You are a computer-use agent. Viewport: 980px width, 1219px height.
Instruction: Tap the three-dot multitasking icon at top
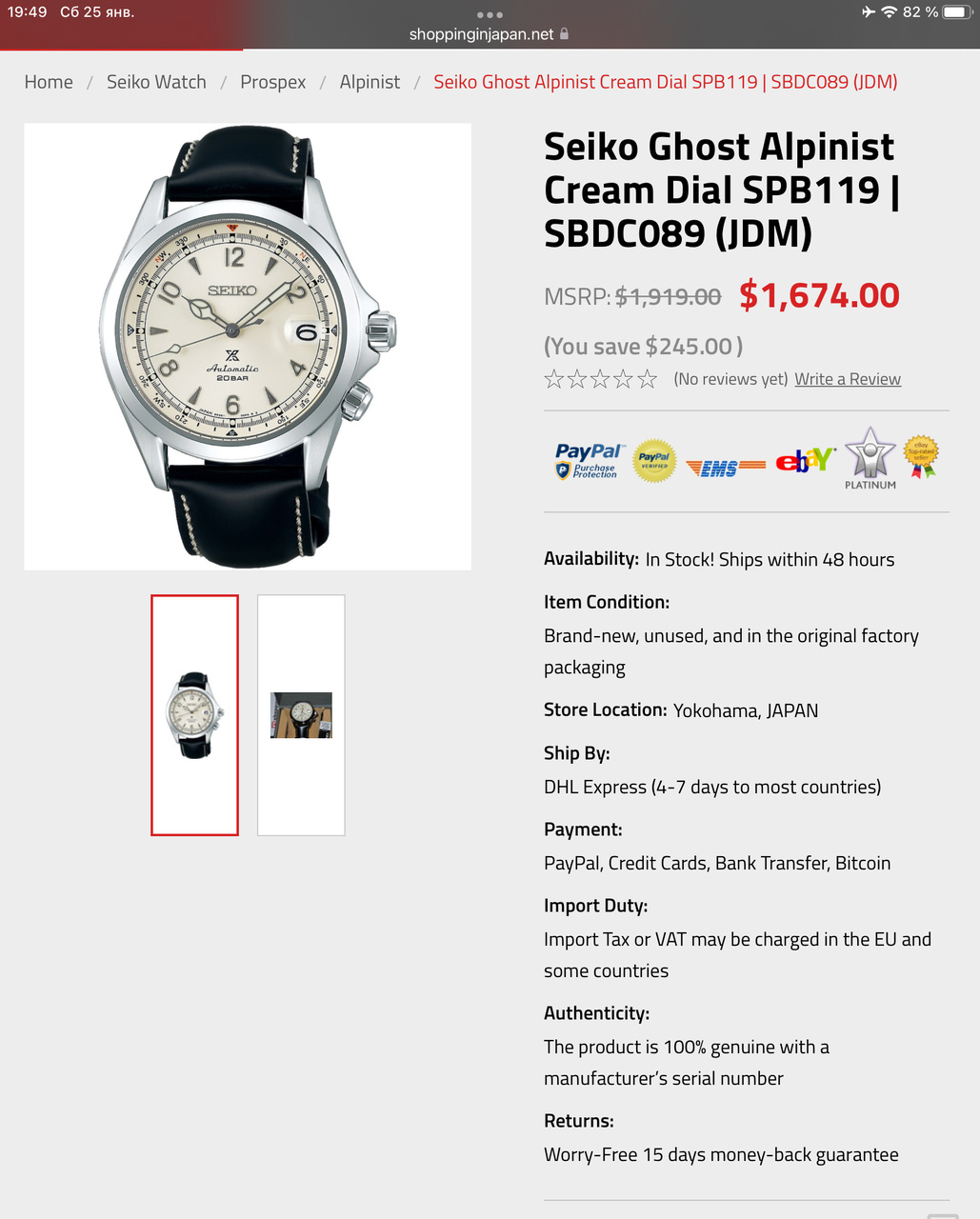pos(490,14)
